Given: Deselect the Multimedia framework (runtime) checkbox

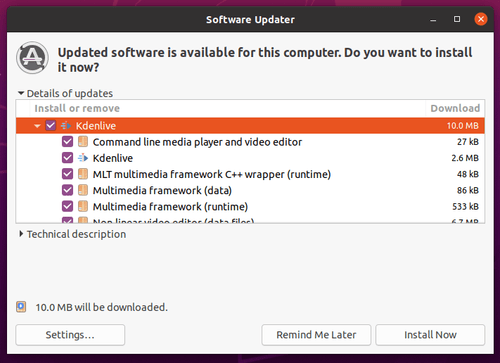Looking at the screenshot, I should [x=67, y=206].
